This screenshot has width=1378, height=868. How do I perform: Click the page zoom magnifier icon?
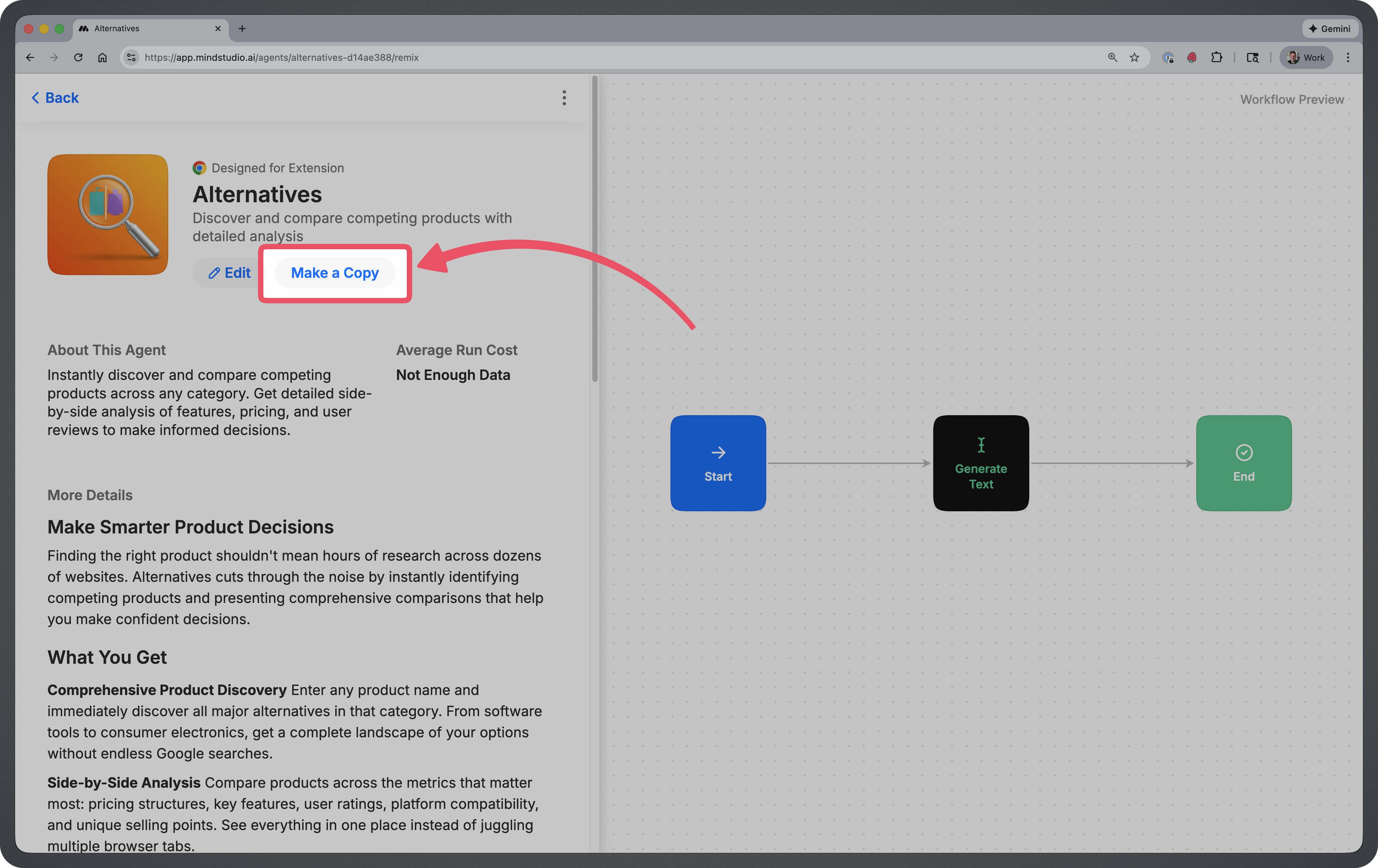(x=1113, y=57)
